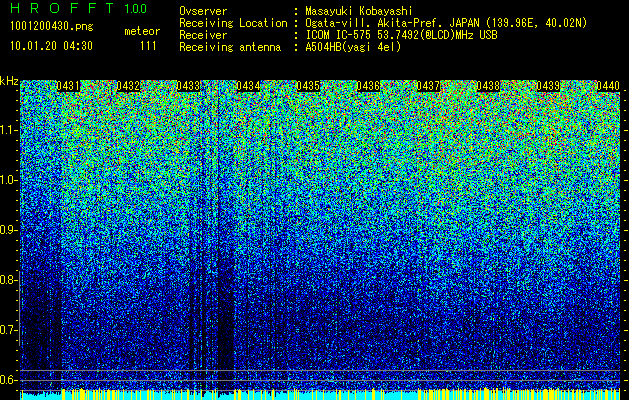
Task: Click the file name 1001200430.png
Action: pyautogui.click(x=52, y=27)
